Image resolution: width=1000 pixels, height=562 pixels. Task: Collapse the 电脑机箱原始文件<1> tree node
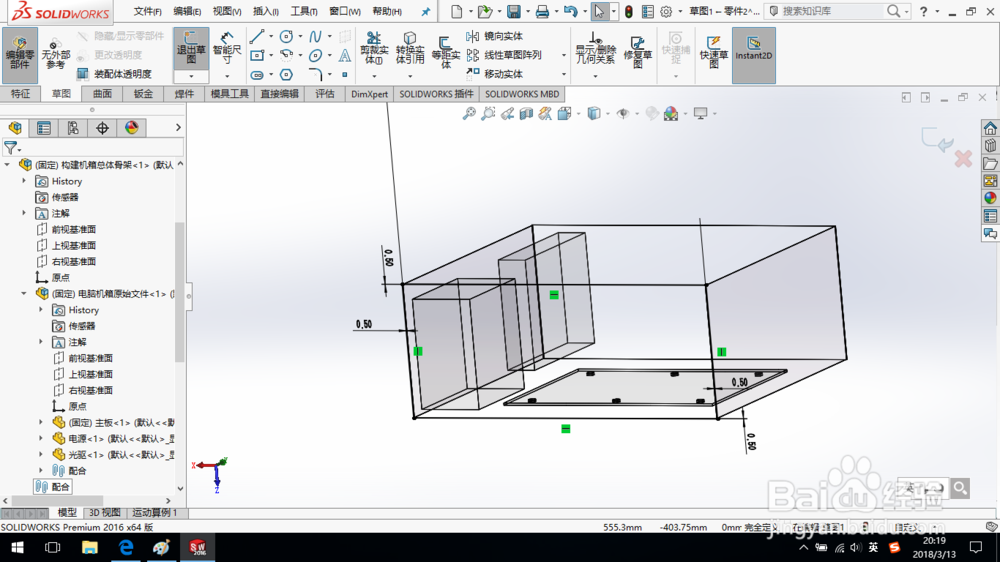(x=24, y=293)
